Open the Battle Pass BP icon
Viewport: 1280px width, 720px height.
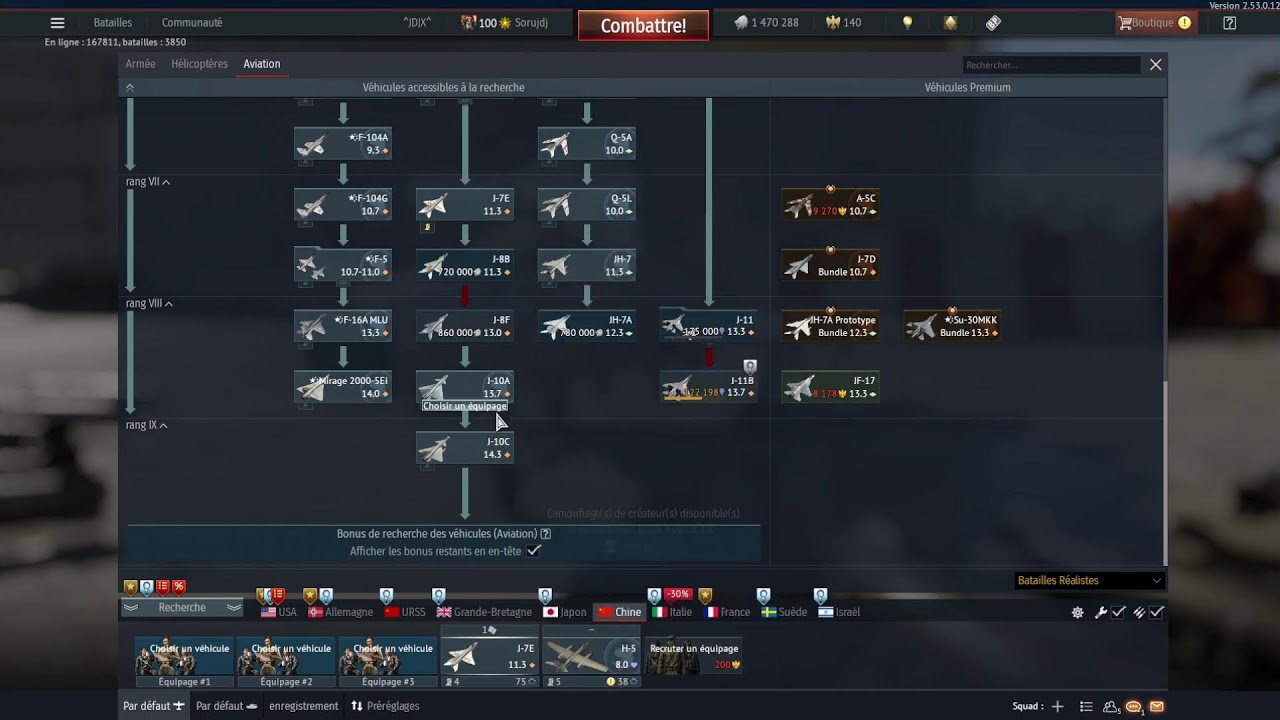point(993,23)
